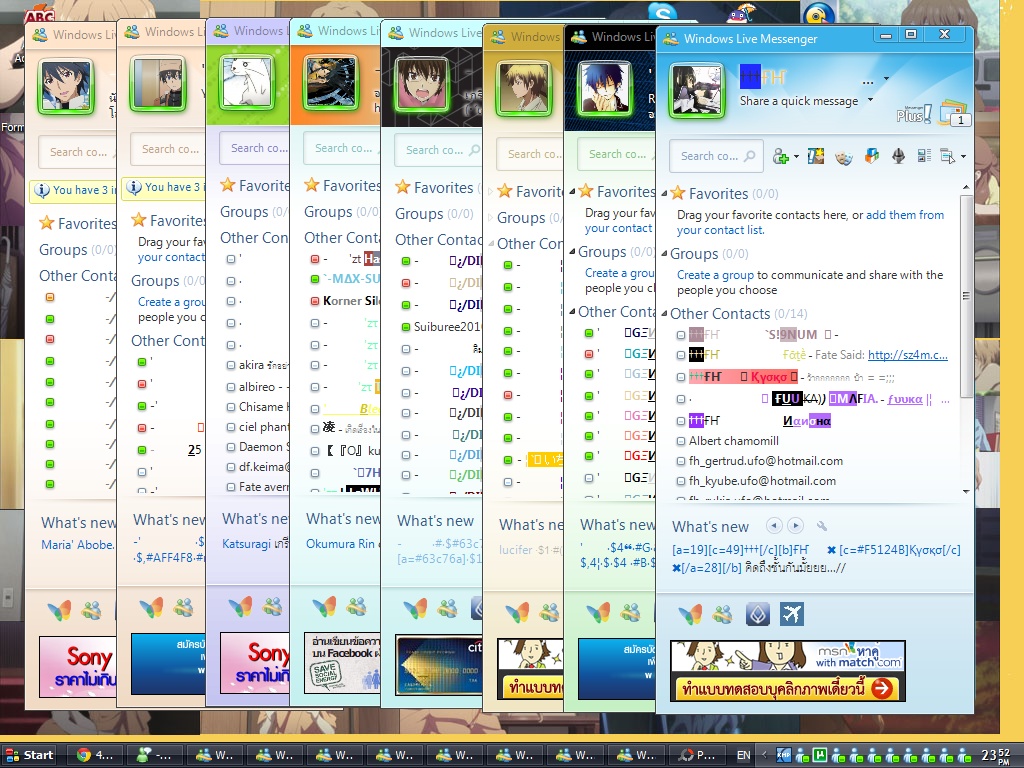The image size is (1024, 768).
Task: Expand Favorites in the blond-avatar window
Action: coord(491,191)
